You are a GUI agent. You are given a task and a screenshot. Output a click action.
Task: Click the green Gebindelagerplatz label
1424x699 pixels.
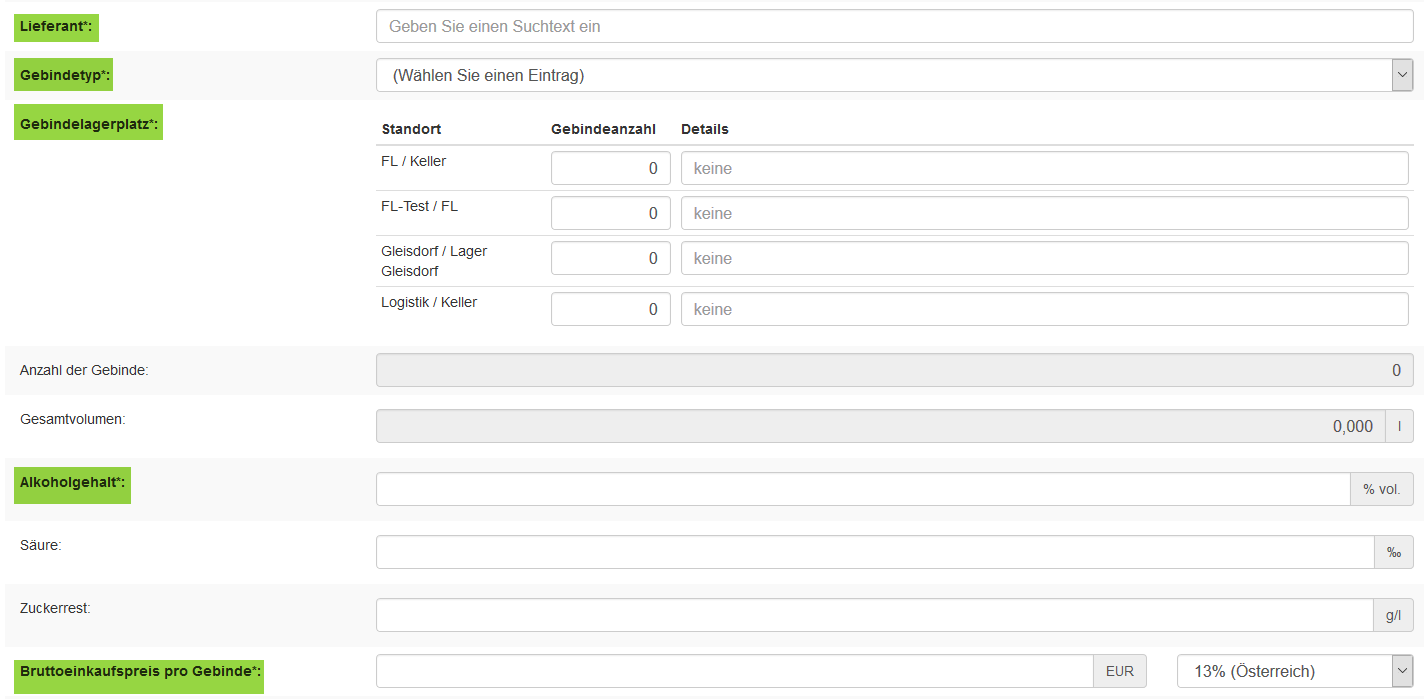pos(88,123)
